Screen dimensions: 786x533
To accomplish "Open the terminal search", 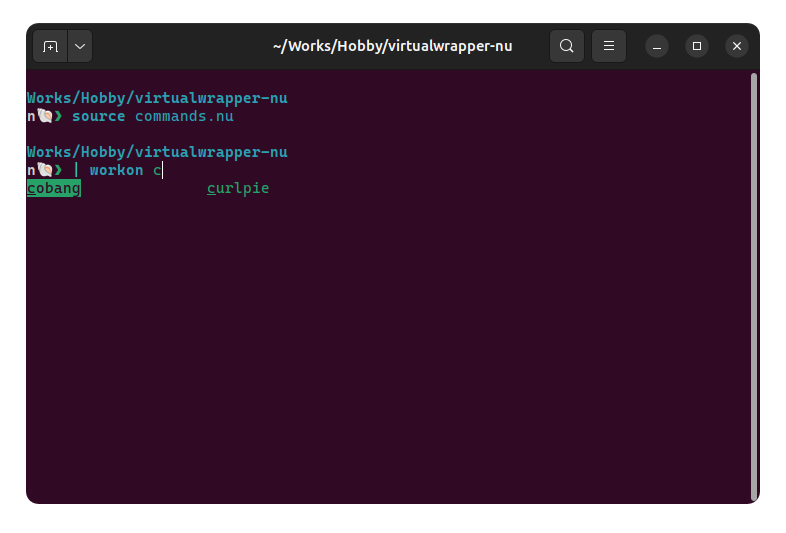I will tap(566, 46).
